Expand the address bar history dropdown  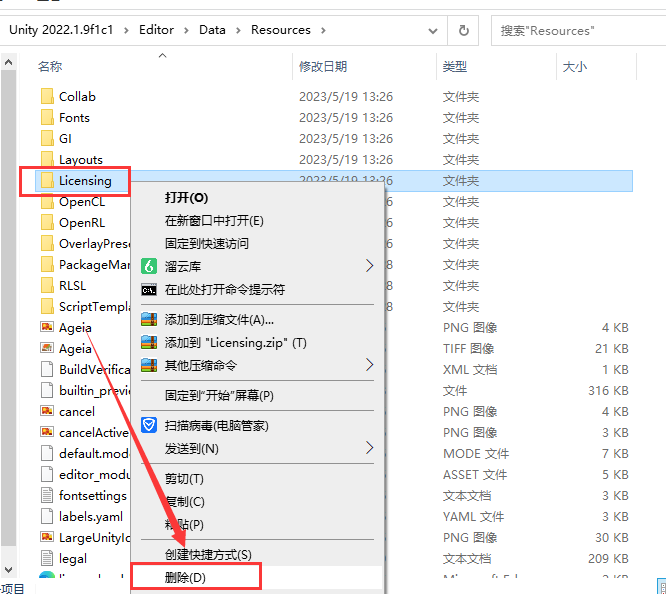coord(433,31)
